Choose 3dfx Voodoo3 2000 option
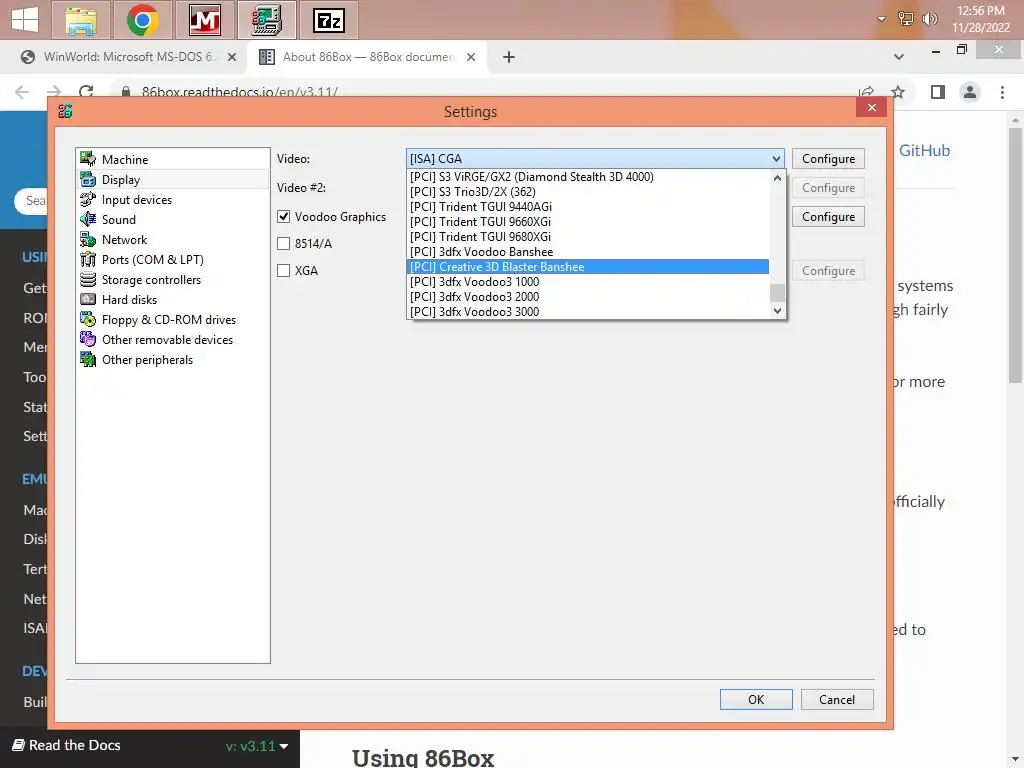This screenshot has height=768, width=1024. point(588,296)
